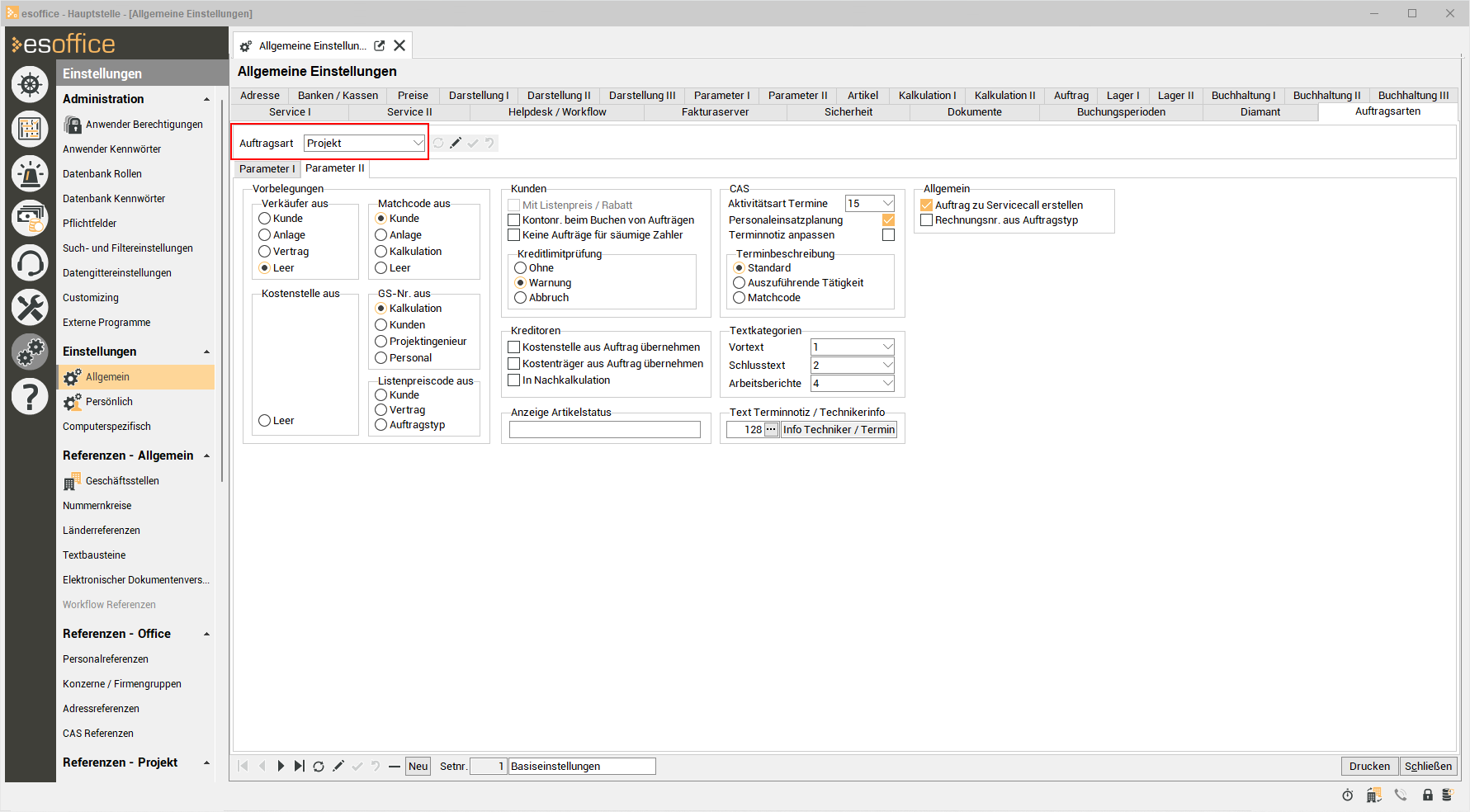Open the Auftragsart dropdown
This screenshot has height=812, width=1470.
418,144
